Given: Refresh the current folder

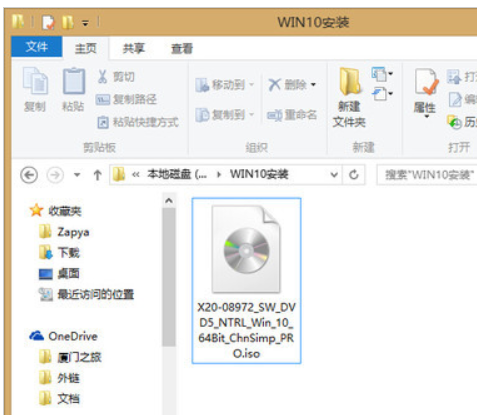Looking at the screenshot, I should [354, 175].
